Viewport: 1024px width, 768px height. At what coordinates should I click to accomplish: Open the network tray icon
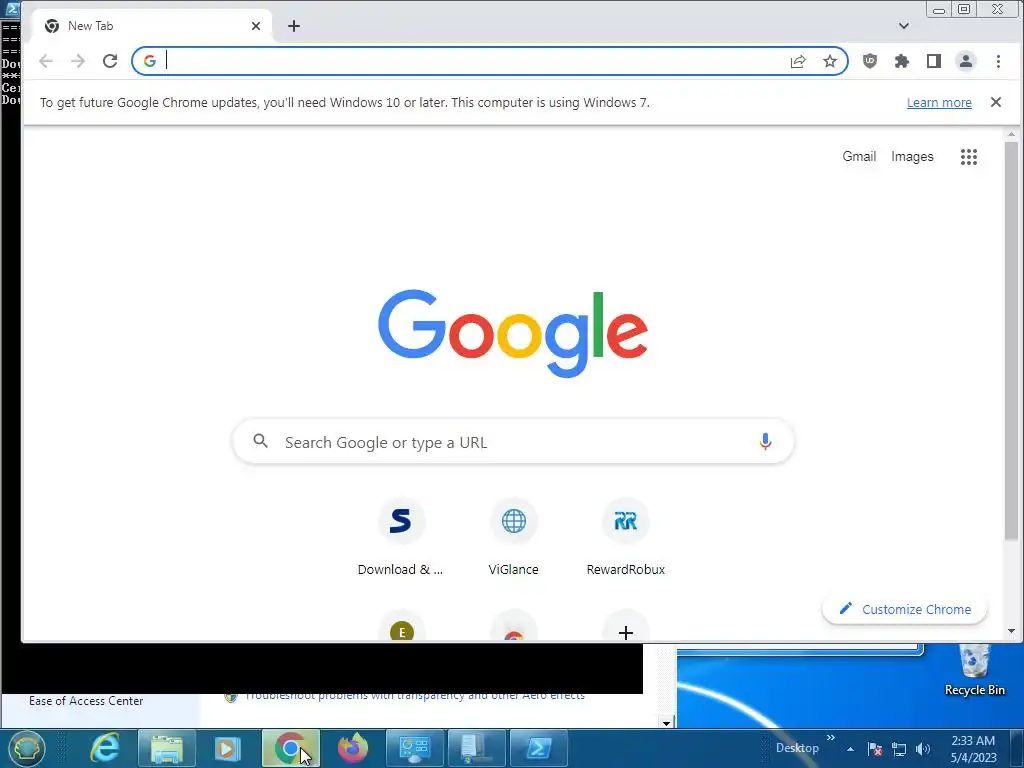(x=899, y=749)
